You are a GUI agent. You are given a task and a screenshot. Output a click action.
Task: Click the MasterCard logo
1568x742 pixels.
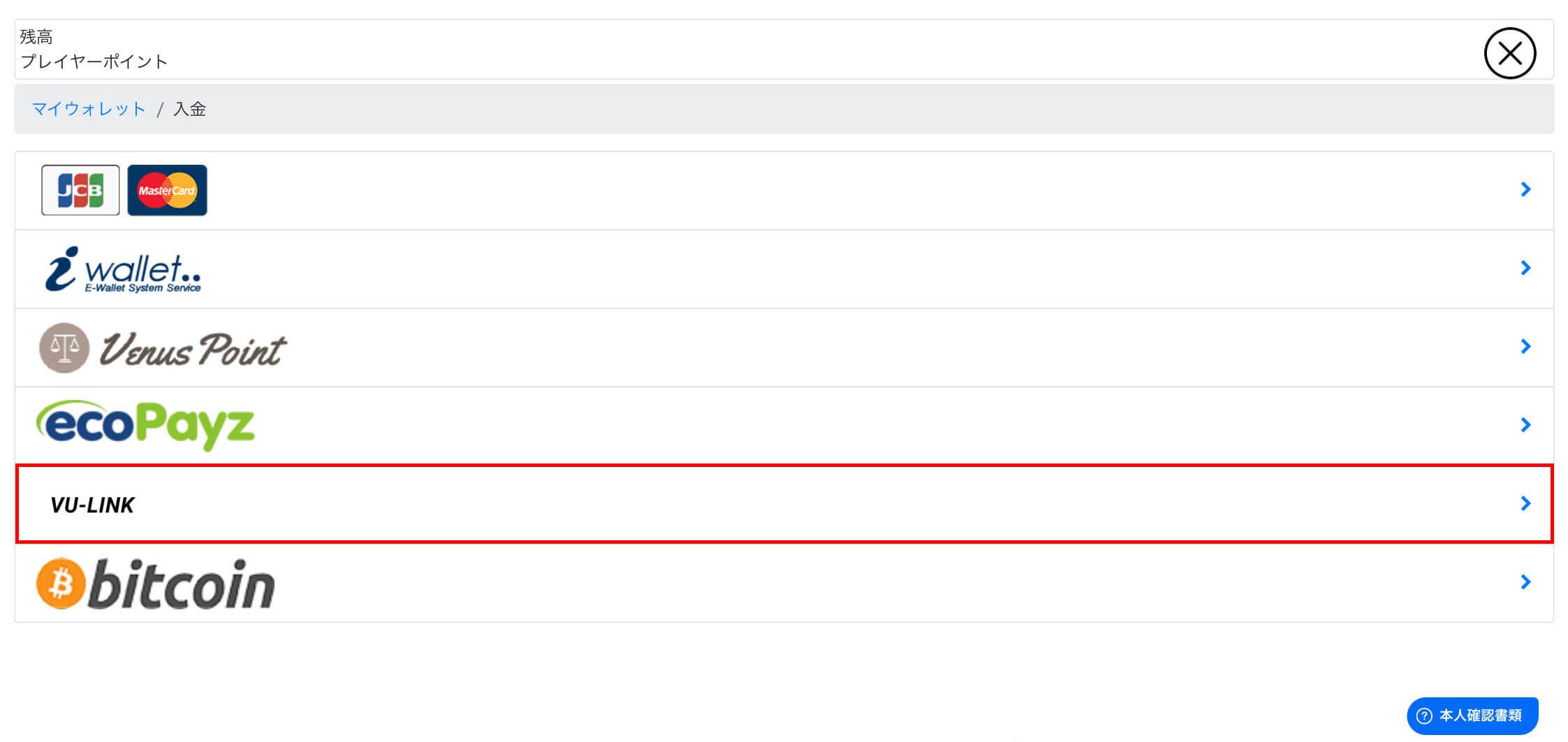[167, 190]
